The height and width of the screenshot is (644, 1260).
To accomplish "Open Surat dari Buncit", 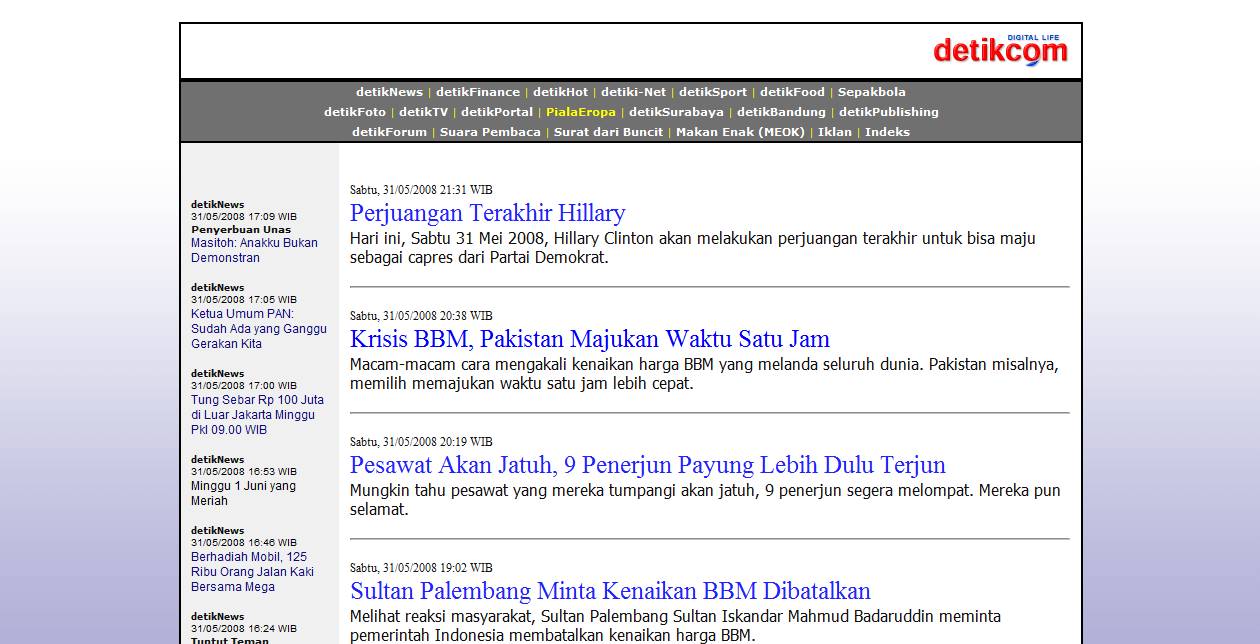I will coord(608,132).
